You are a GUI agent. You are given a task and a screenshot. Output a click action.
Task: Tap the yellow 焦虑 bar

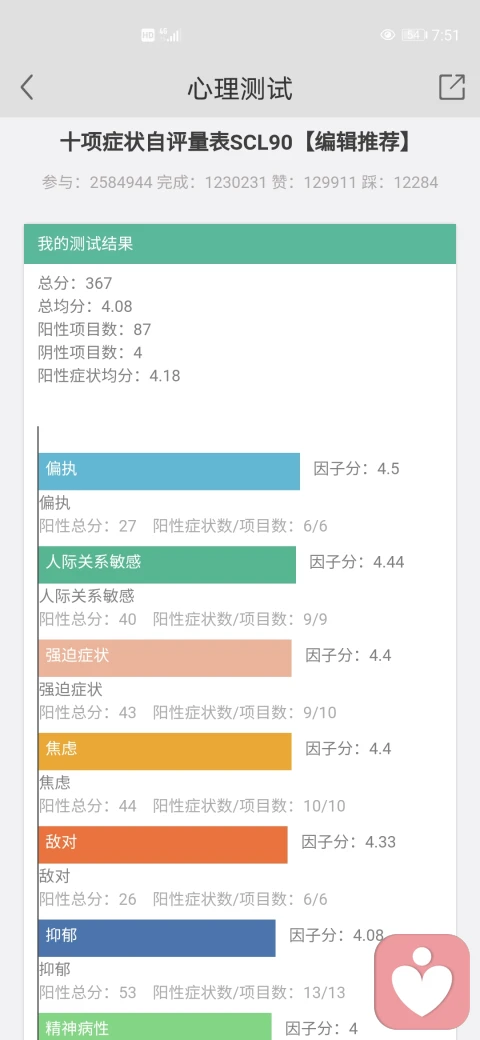pos(165,751)
